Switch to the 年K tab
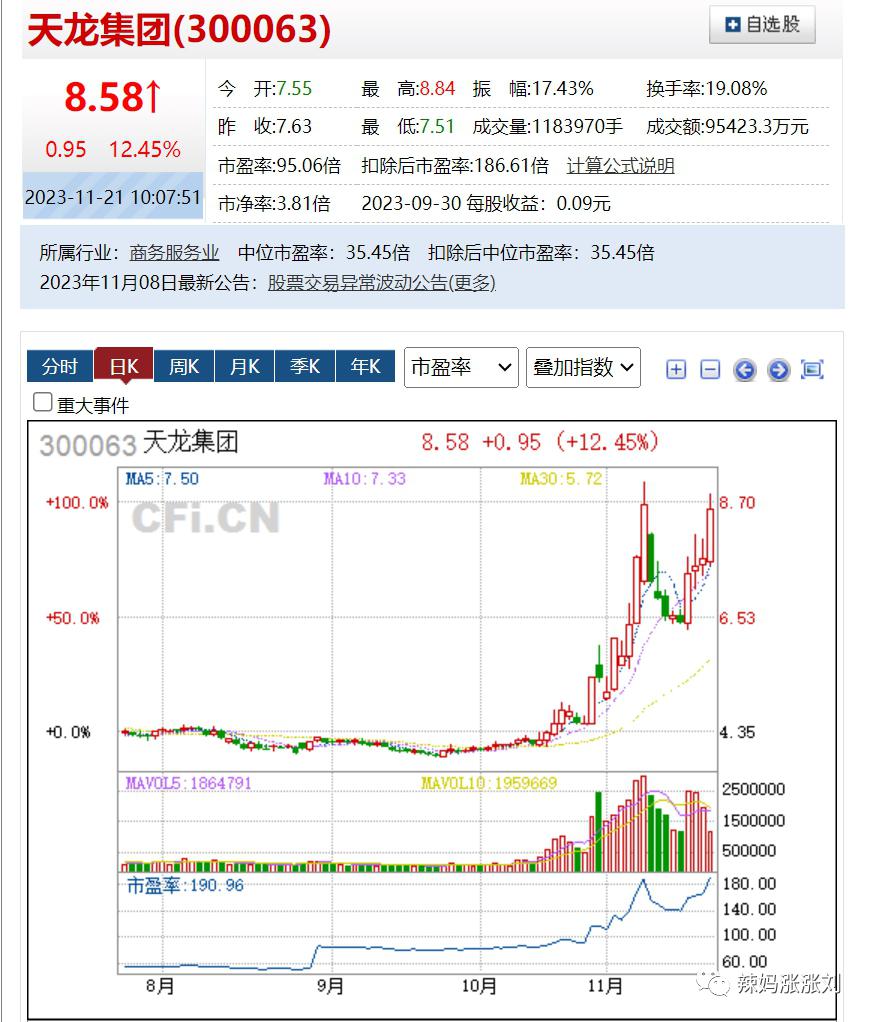Image resolution: width=870 pixels, height=1022 pixels. [365, 366]
